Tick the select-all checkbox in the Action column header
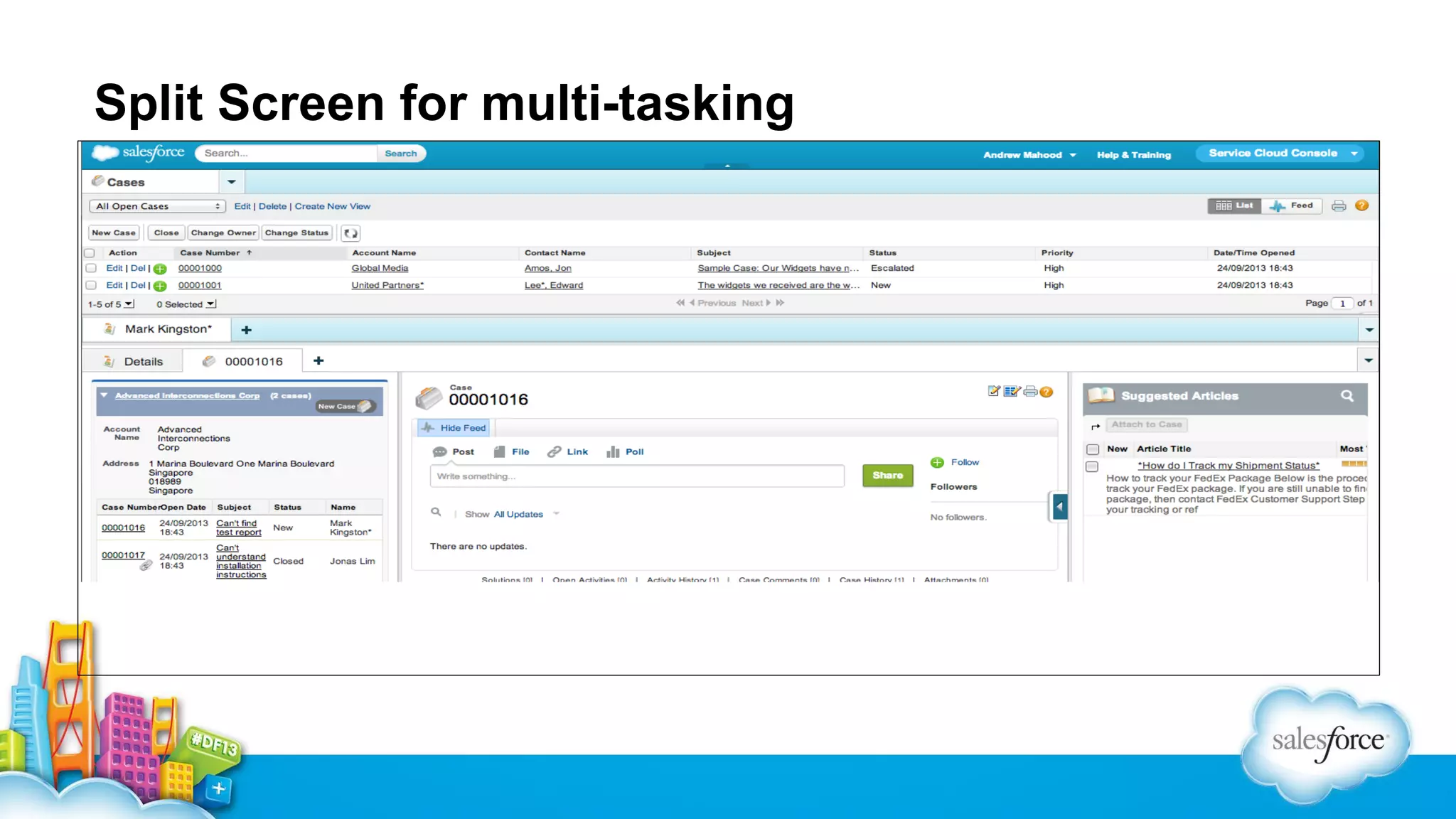Viewport: 1456px width, 819px height. tap(90, 253)
